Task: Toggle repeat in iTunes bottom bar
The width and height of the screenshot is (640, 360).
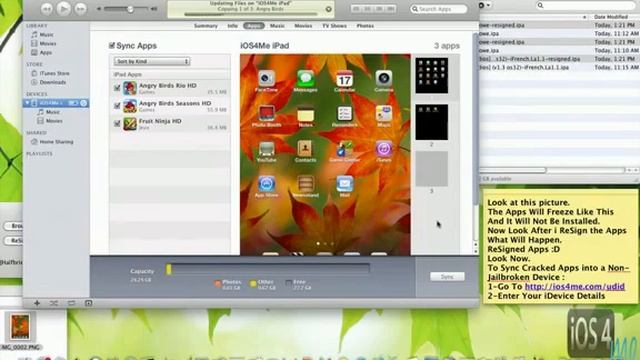Action: click(71, 303)
